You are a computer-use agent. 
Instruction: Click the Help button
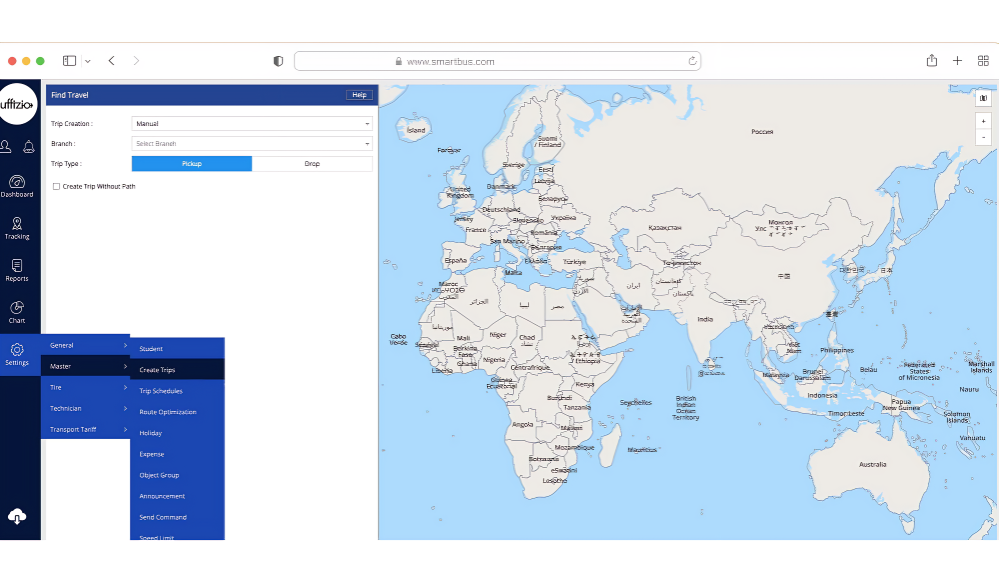[359, 95]
